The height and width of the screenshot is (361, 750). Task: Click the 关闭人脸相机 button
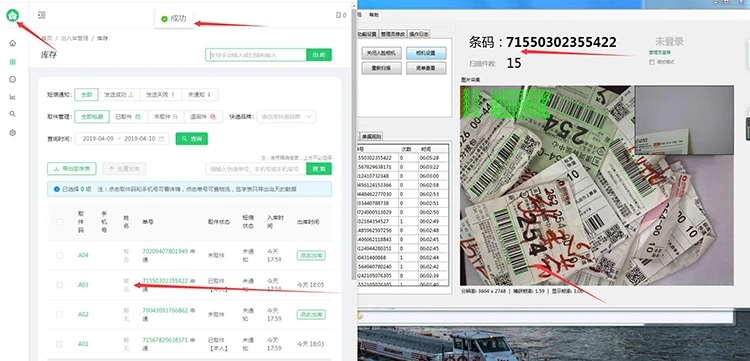381,53
